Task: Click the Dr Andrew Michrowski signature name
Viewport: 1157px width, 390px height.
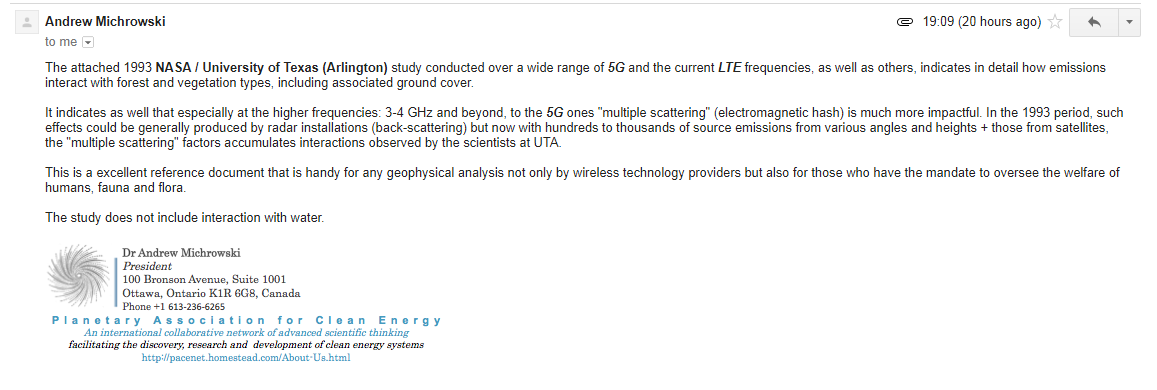Action: point(182,253)
